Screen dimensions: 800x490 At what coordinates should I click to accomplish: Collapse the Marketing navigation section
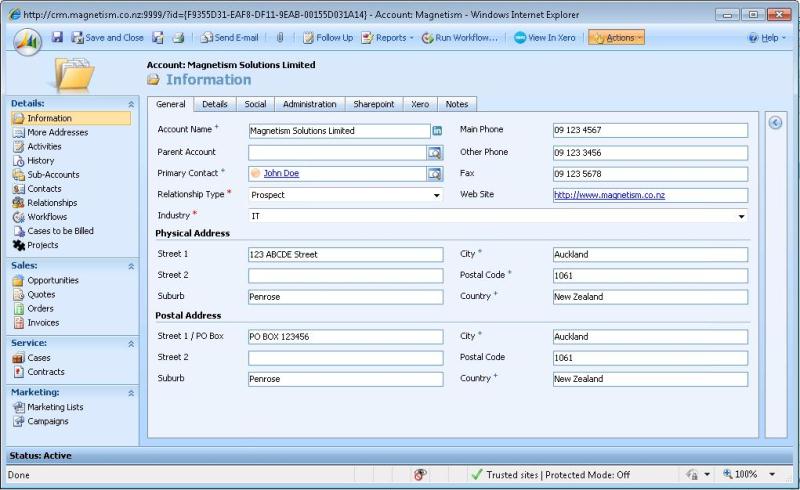[131, 393]
